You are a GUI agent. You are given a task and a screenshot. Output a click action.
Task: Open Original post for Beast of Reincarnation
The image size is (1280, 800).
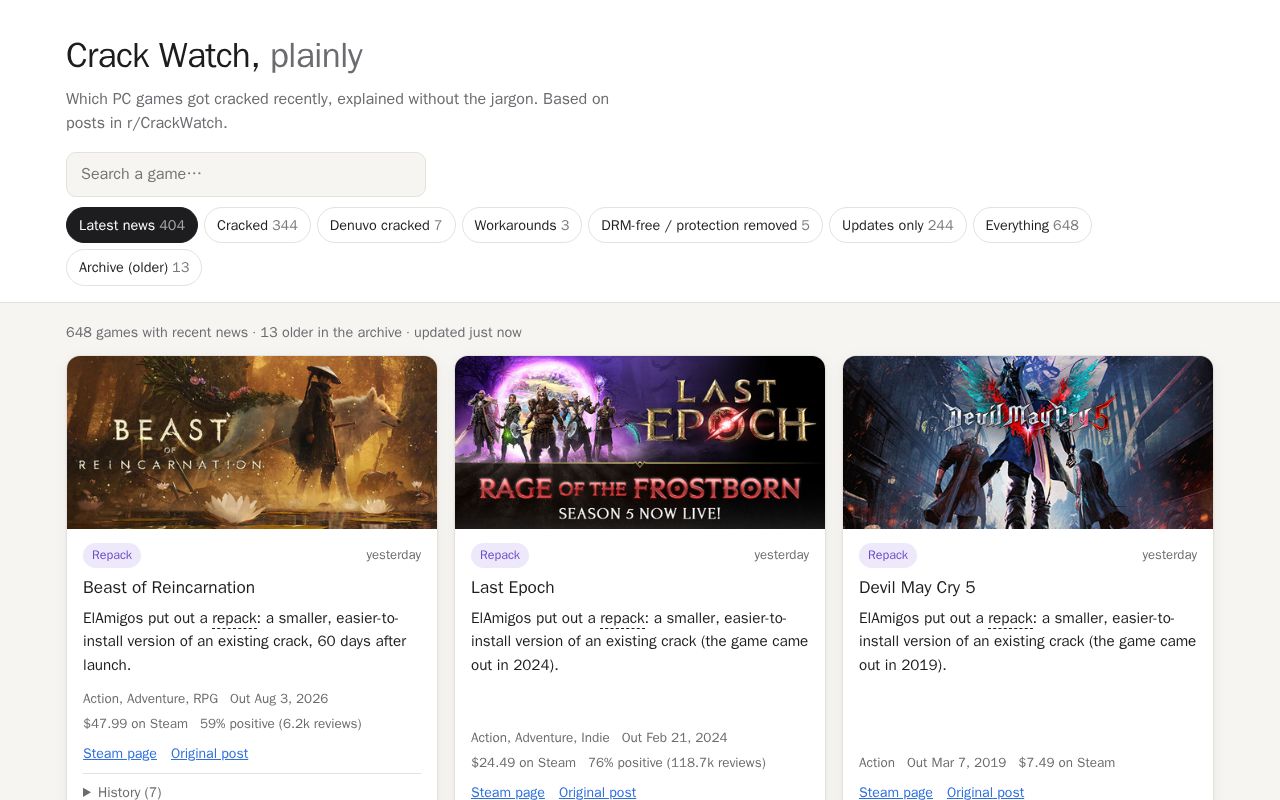coord(209,753)
